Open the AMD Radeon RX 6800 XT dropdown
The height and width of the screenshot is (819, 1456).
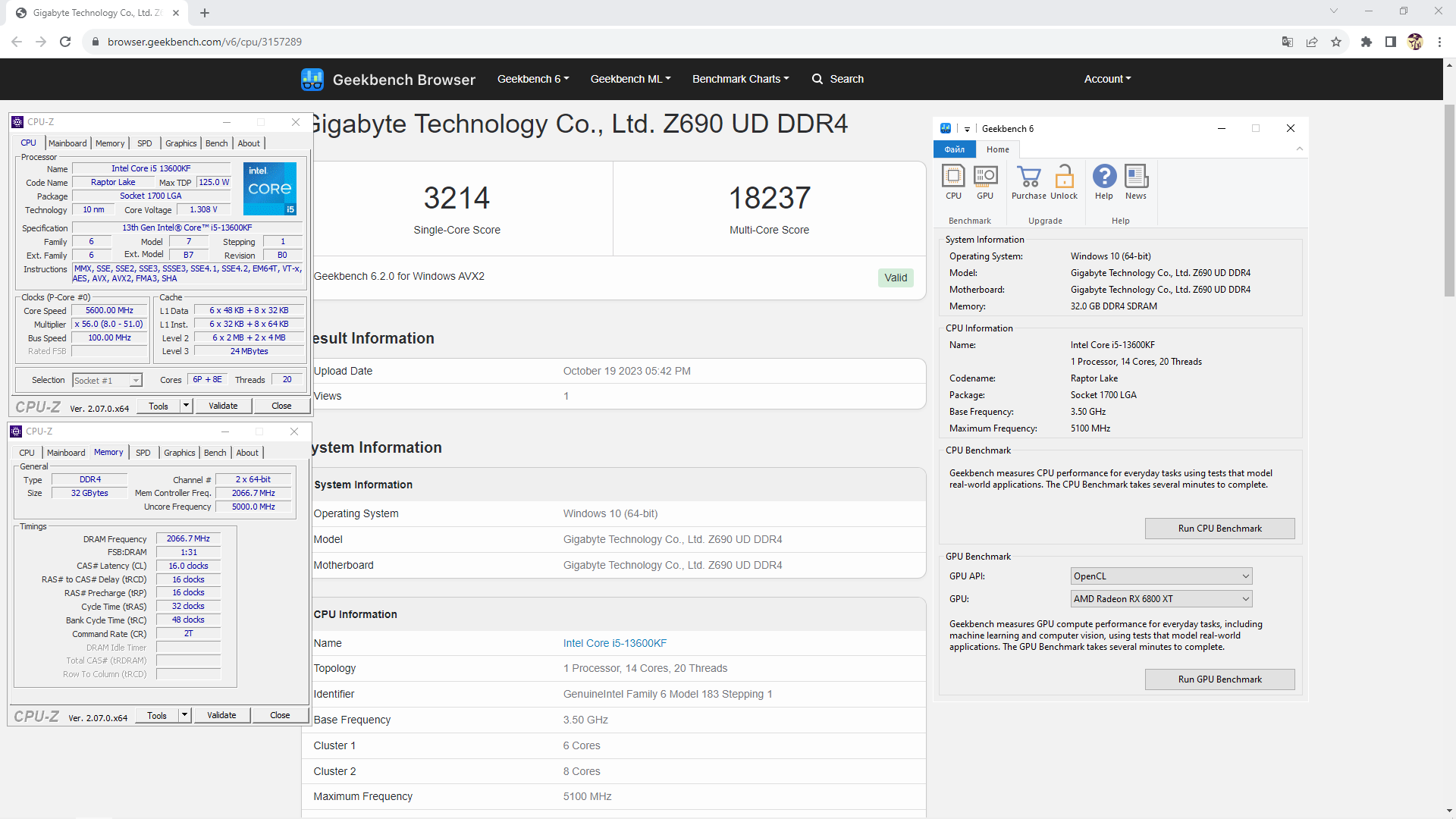pyautogui.click(x=1161, y=599)
